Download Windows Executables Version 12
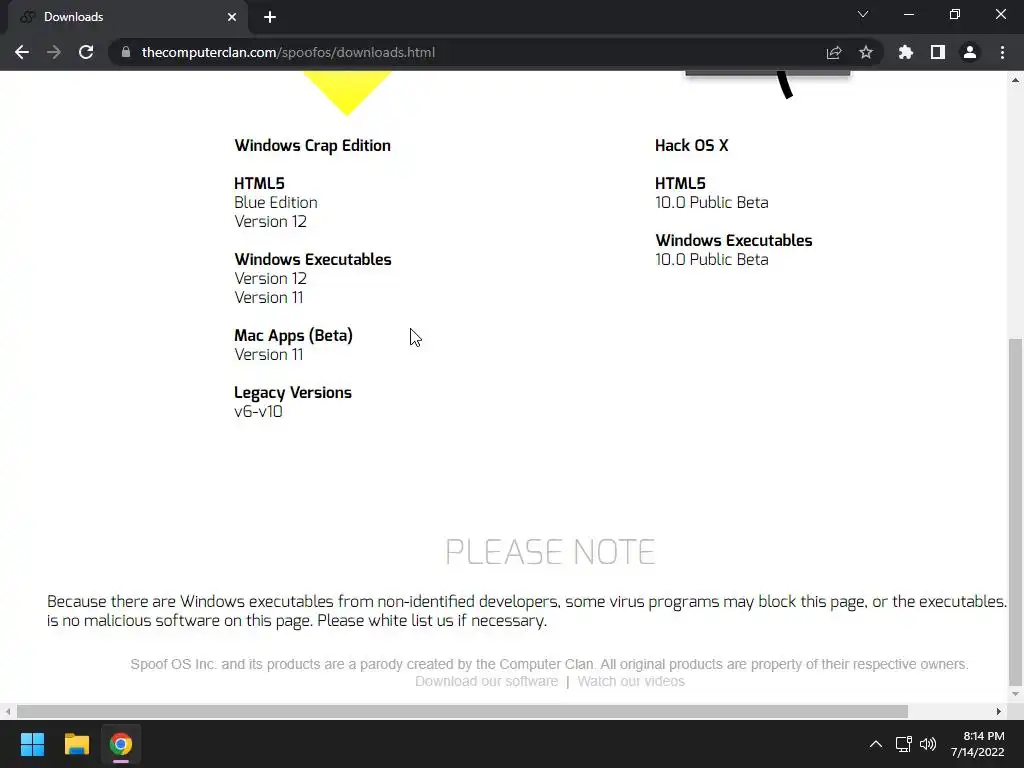The image size is (1024, 768). [x=270, y=278]
